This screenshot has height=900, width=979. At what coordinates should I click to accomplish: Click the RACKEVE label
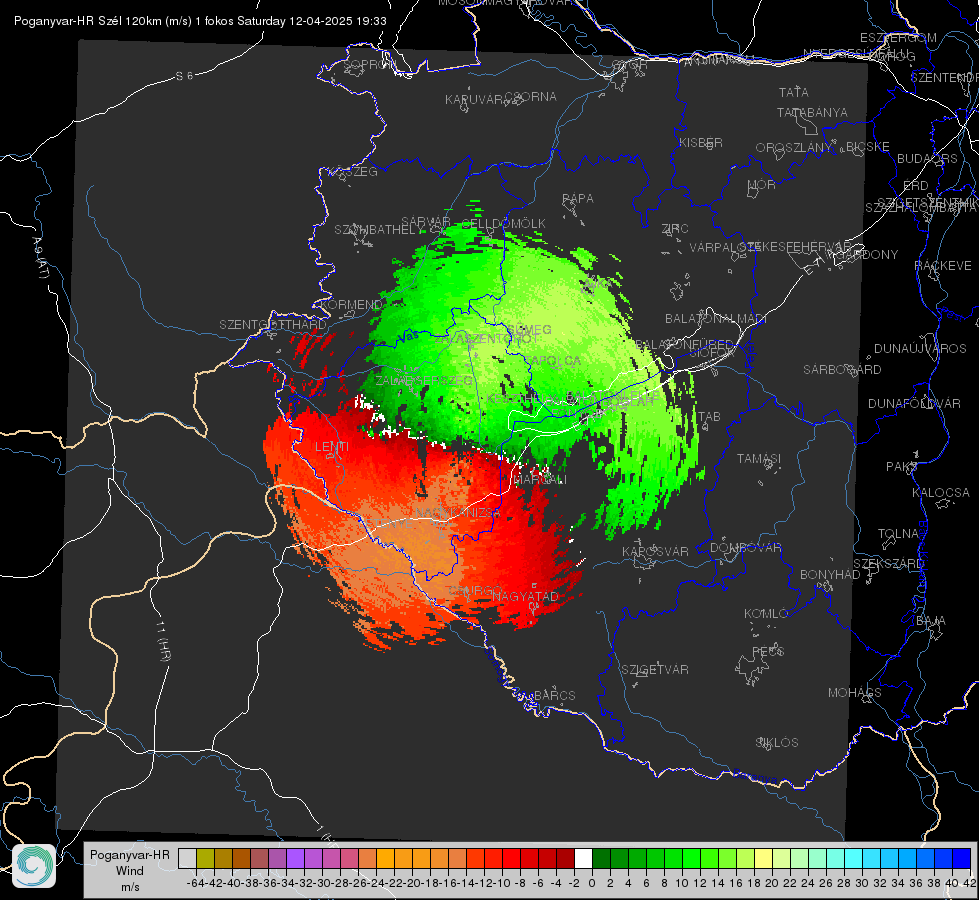(943, 266)
